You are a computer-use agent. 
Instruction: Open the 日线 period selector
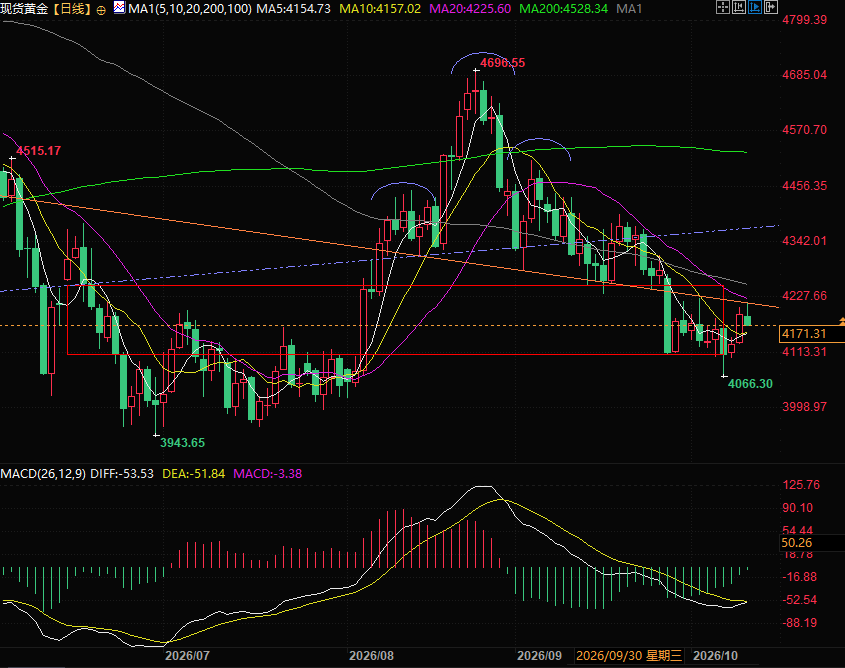pyautogui.click(x=72, y=9)
